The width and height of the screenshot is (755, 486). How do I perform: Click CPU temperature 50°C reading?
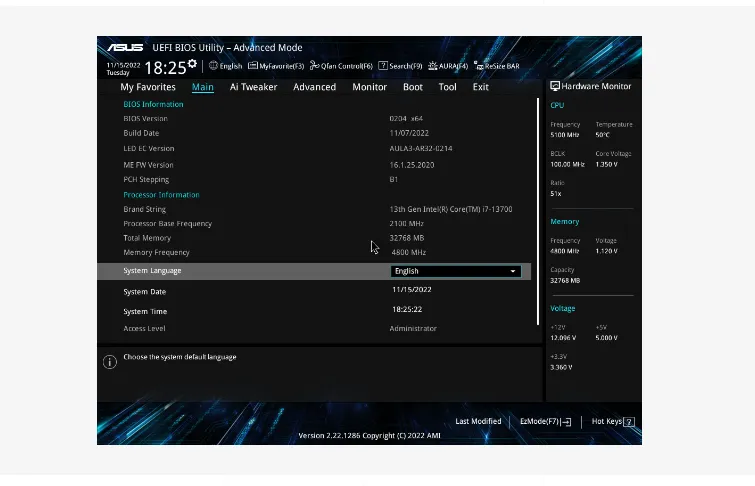(x=602, y=135)
